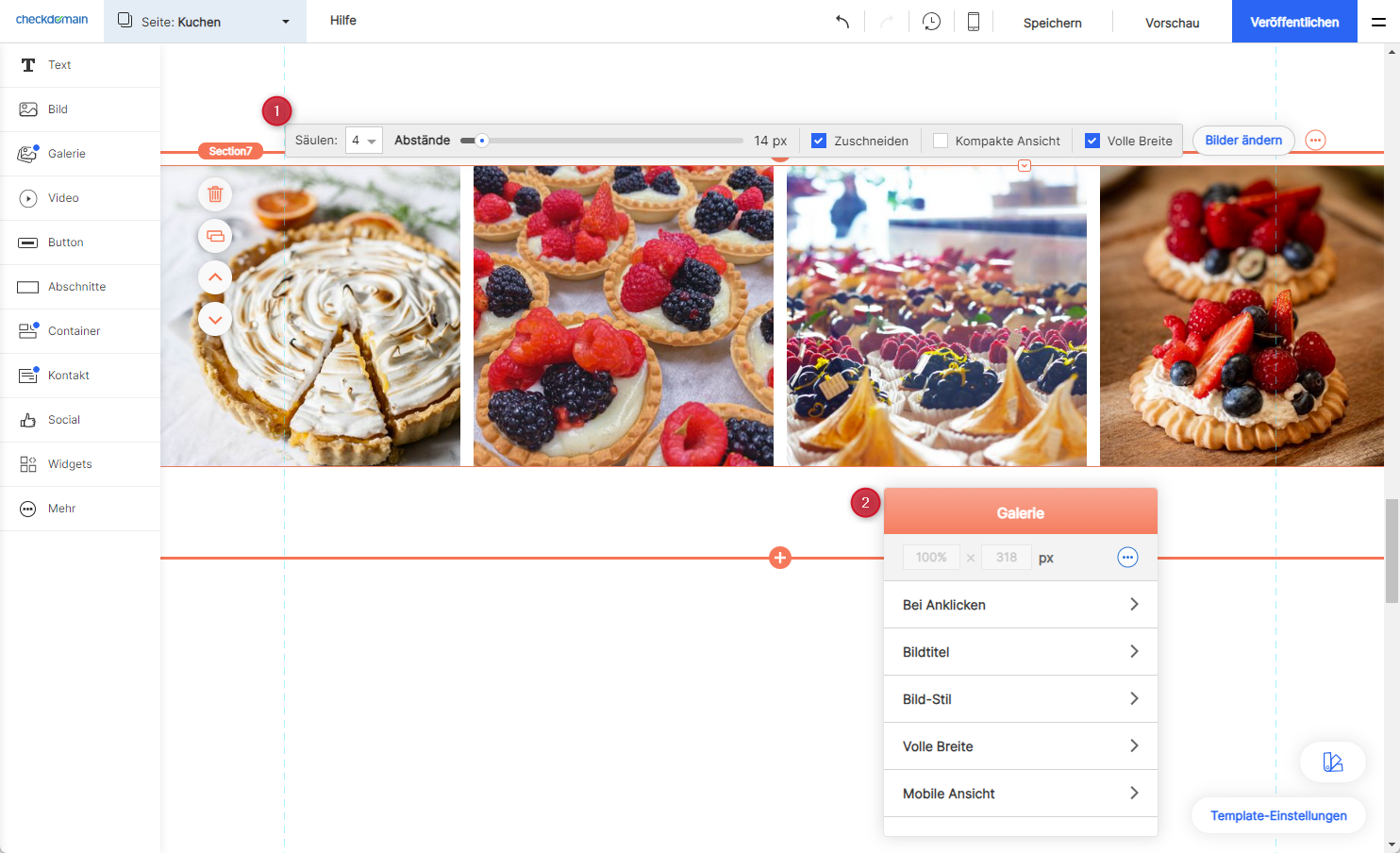This screenshot has height=853, width=1400.
Task: Open the Säulen column count dropdown
Action: pos(363,141)
